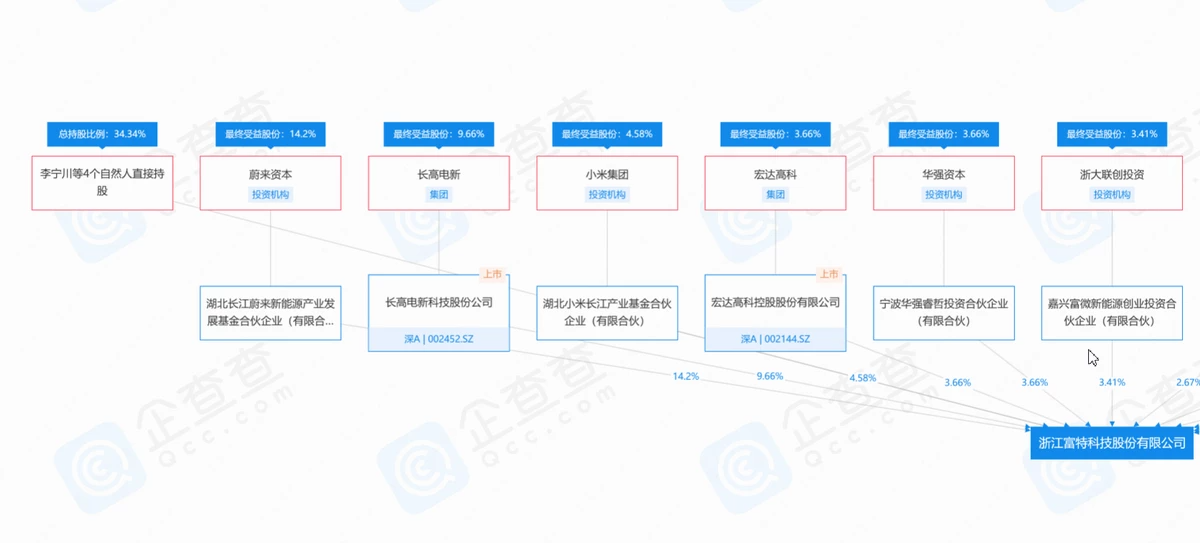Click the 2.67% edge percentage label

(1187, 382)
